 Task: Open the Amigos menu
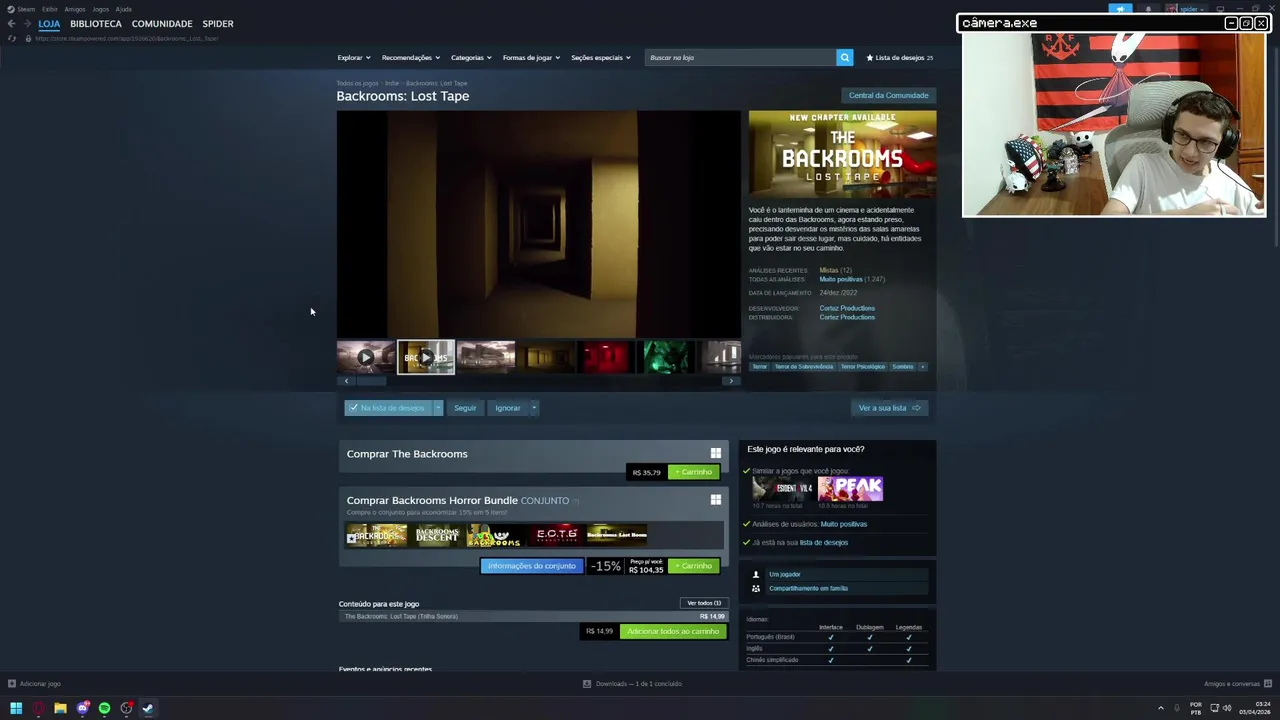75,9
